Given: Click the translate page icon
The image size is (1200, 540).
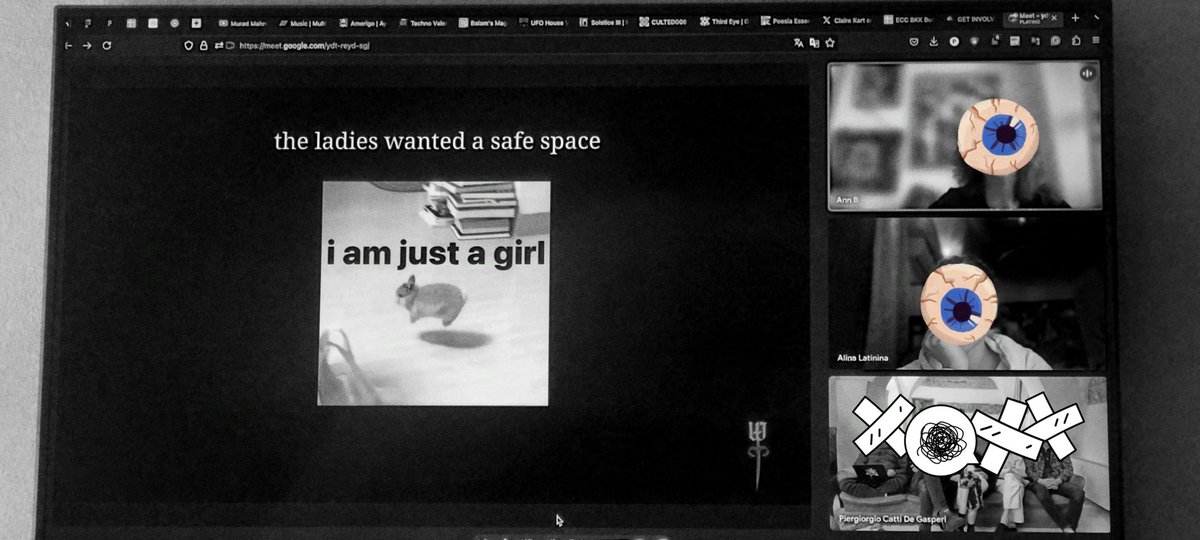Looking at the screenshot, I should click(798, 43).
